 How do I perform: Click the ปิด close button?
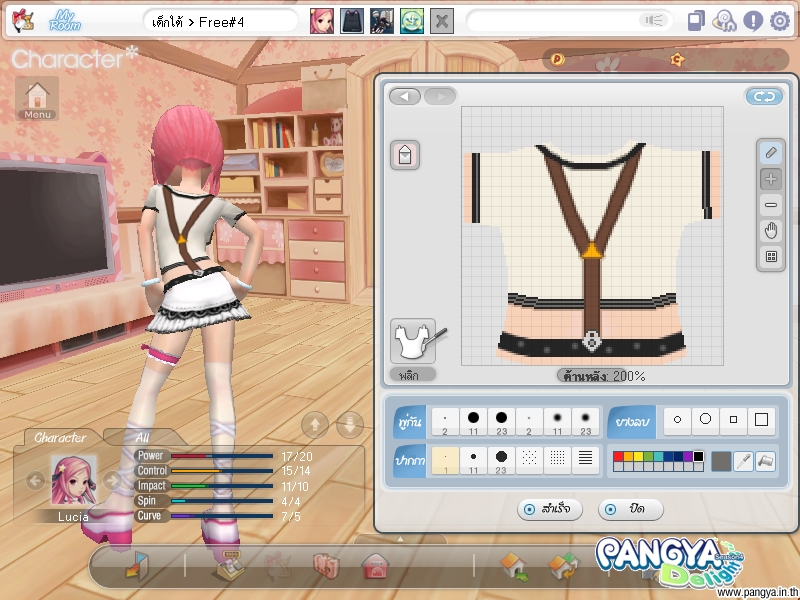(x=631, y=509)
